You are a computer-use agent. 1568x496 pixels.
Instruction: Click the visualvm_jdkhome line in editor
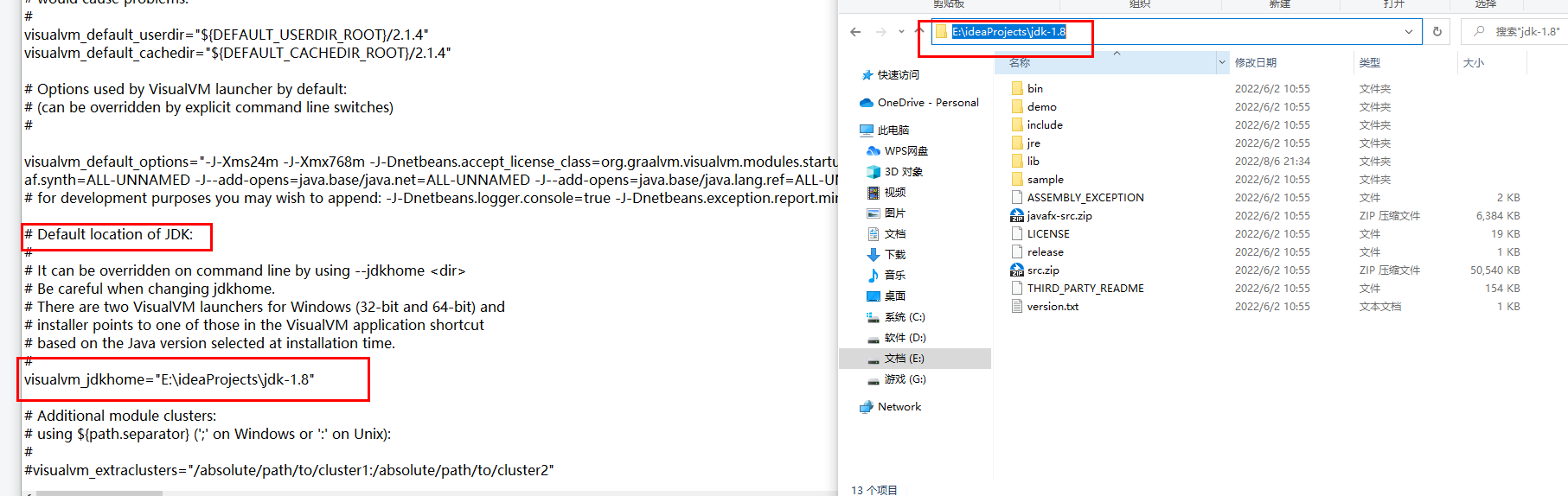[x=170, y=379]
